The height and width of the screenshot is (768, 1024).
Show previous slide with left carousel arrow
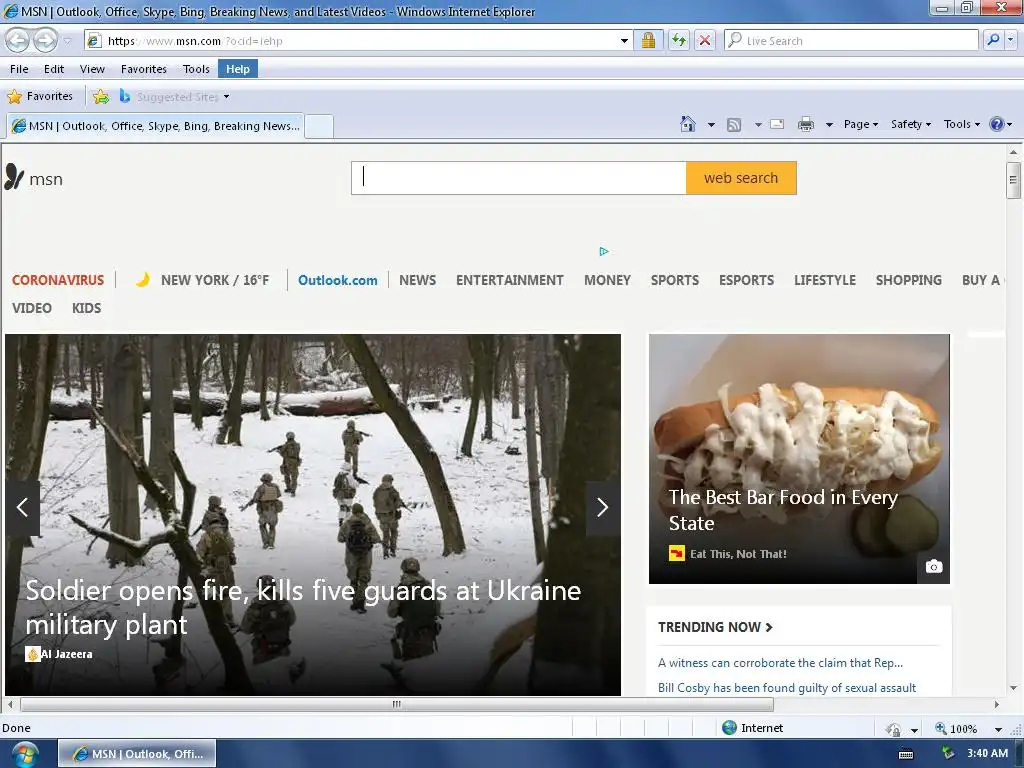pos(22,507)
